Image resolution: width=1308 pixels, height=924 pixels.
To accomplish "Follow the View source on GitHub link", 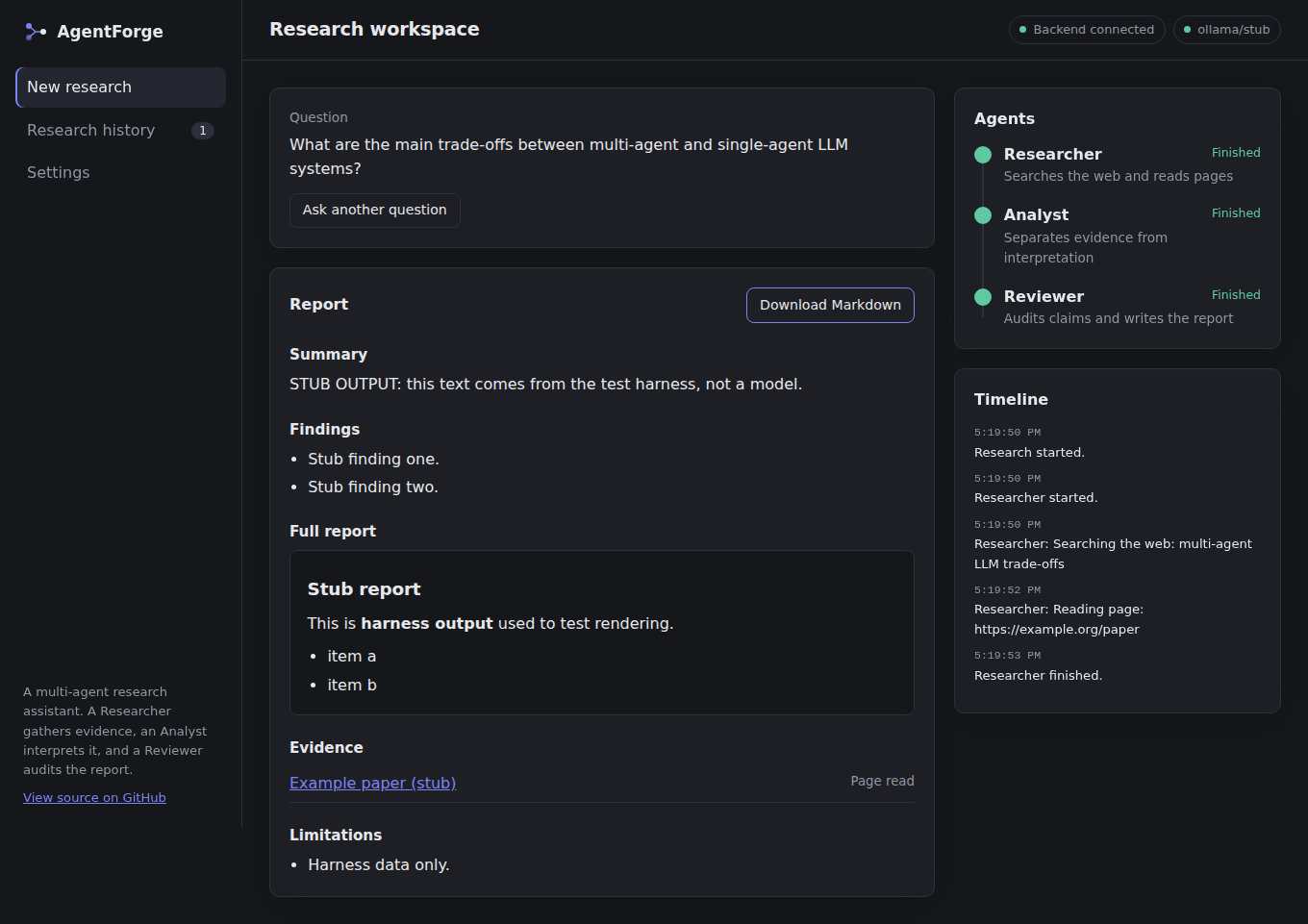I will (94, 797).
